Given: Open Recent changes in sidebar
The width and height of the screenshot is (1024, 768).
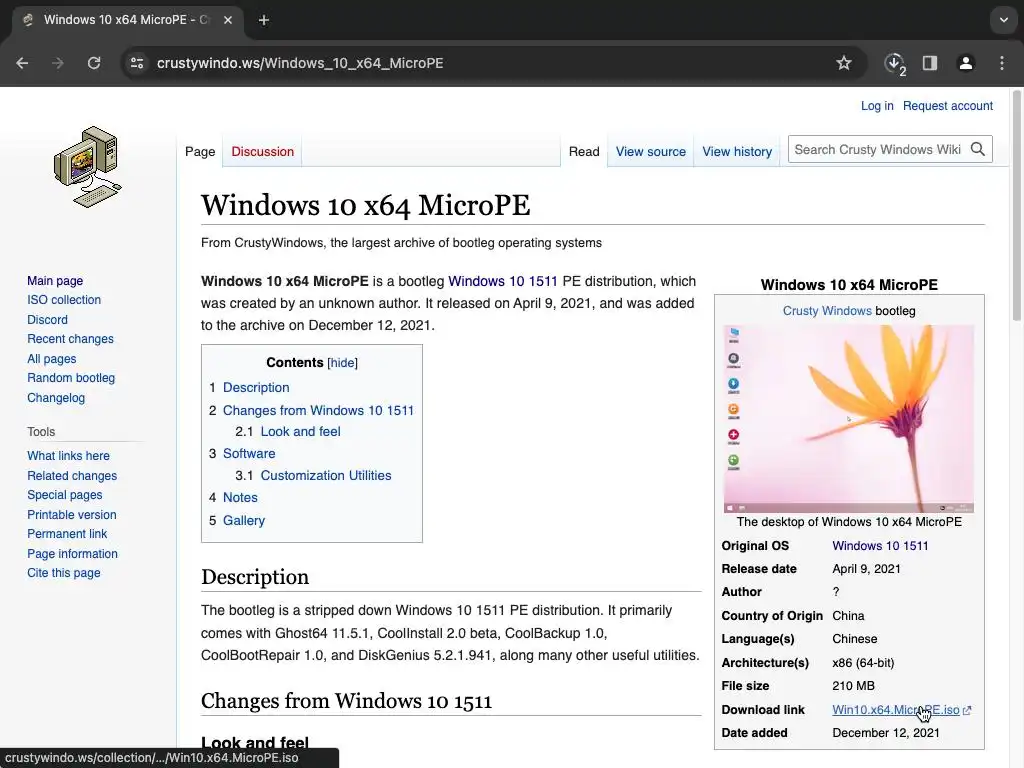Looking at the screenshot, I should [x=71, y=339].
